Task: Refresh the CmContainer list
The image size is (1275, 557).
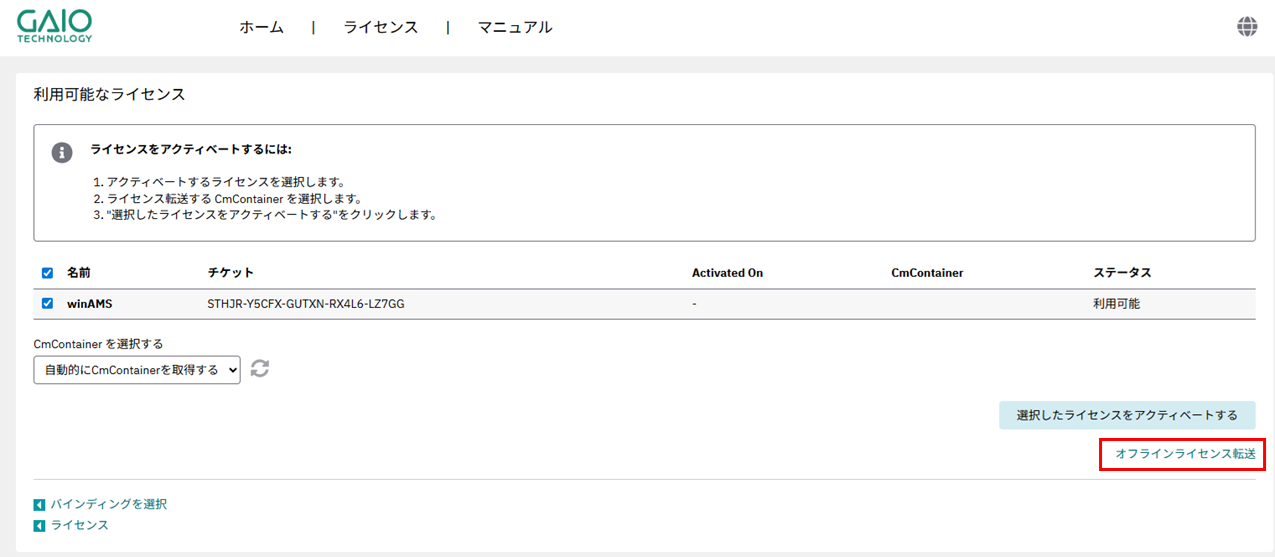Action: [260, 369]
